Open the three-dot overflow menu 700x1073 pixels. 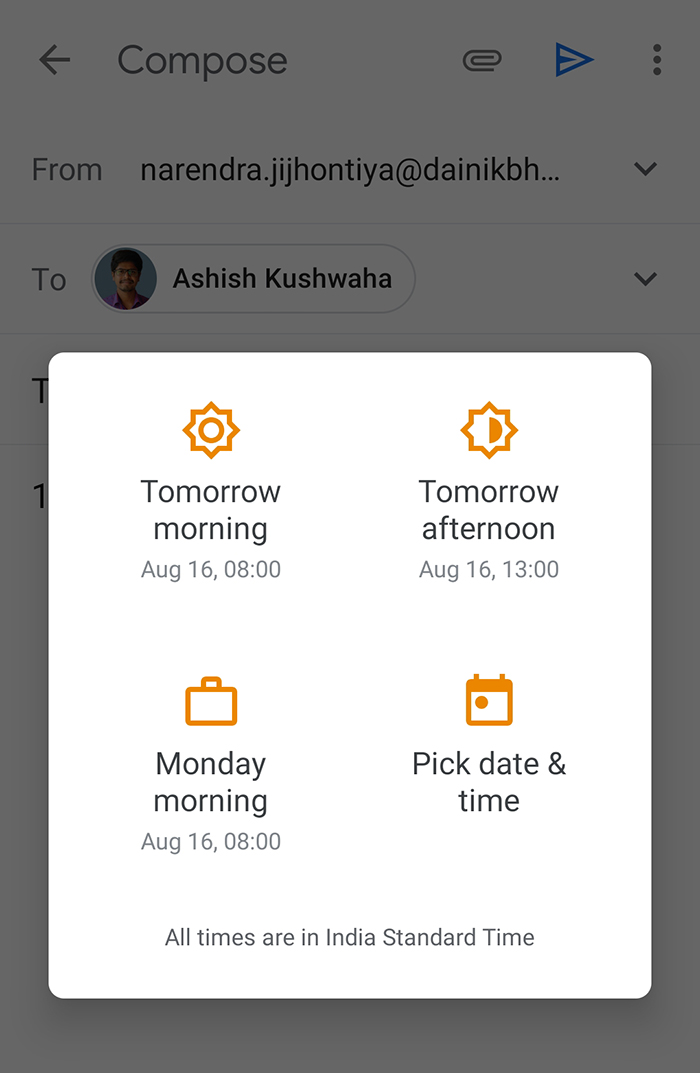(x=656, y=60)
